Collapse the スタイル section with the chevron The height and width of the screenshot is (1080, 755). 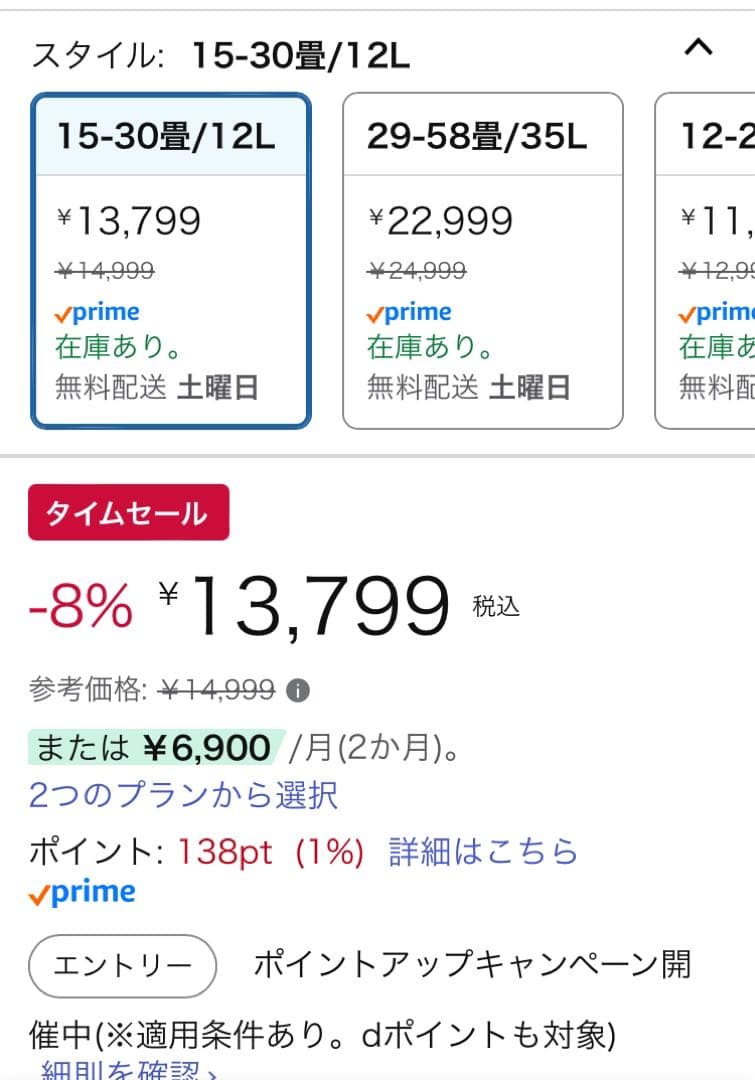(x=698, y=47)
